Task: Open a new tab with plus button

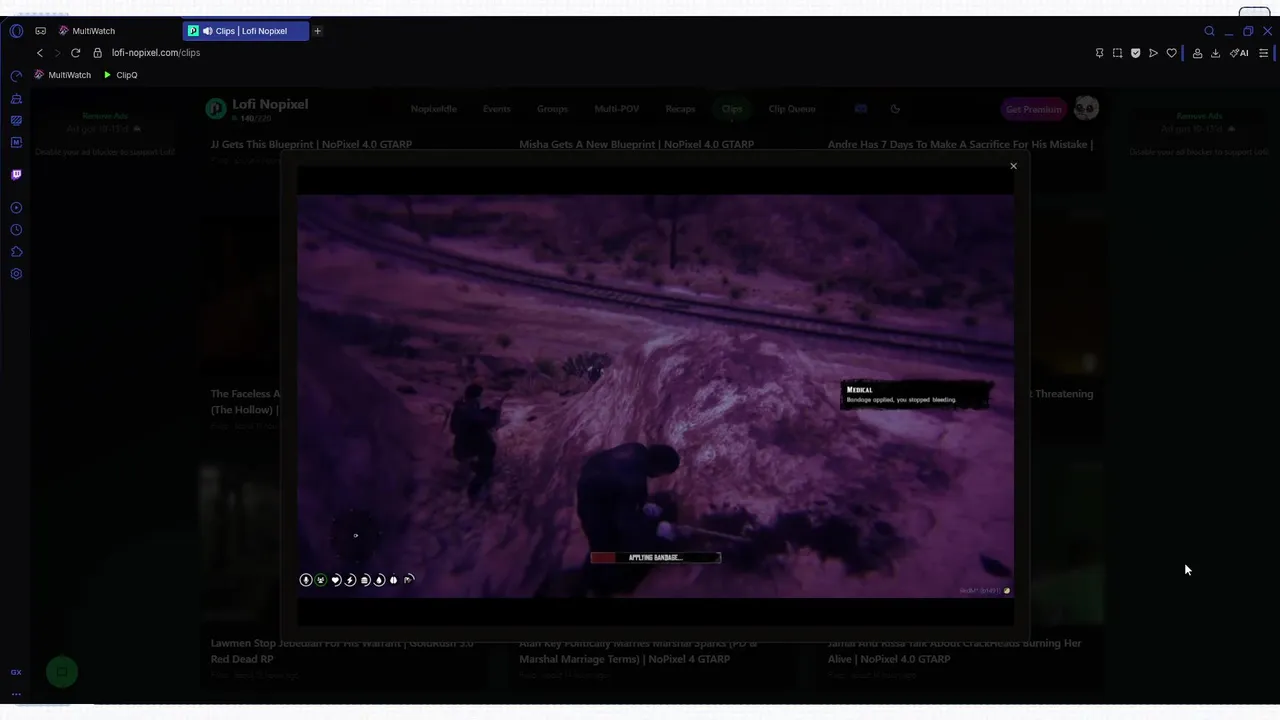Action: coord(318,31)
